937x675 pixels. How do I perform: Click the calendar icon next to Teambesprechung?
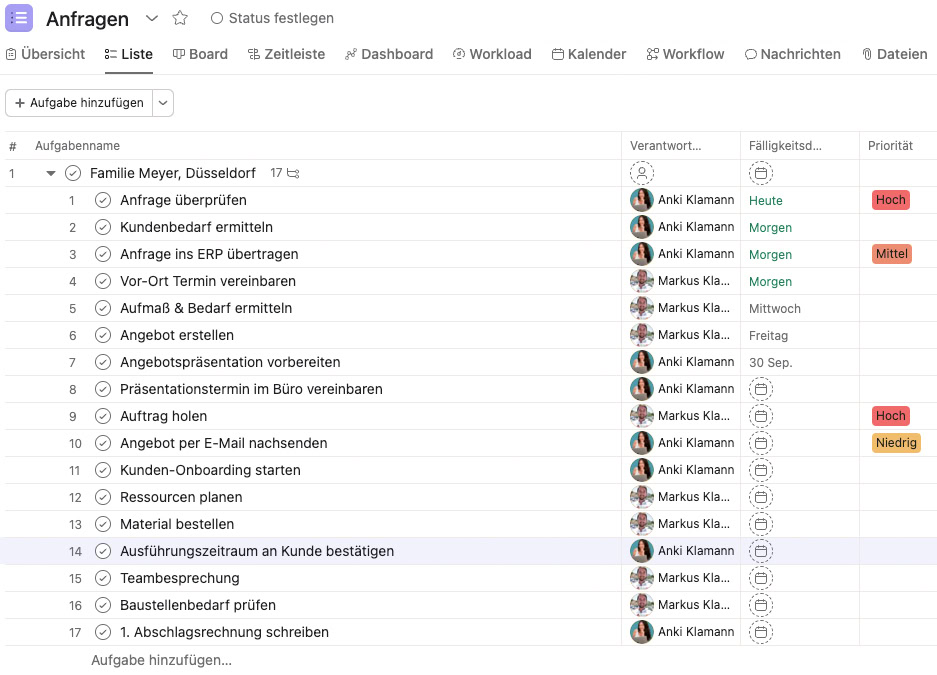pos(761,578)
